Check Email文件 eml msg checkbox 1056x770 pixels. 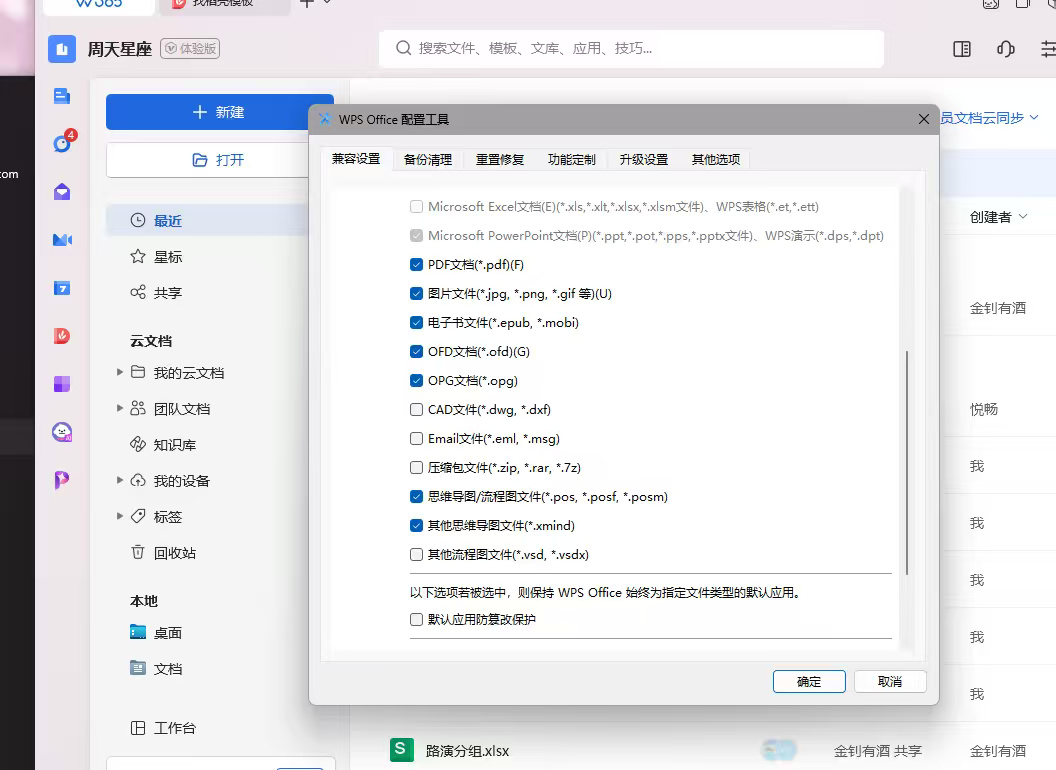tap(416, 439)
